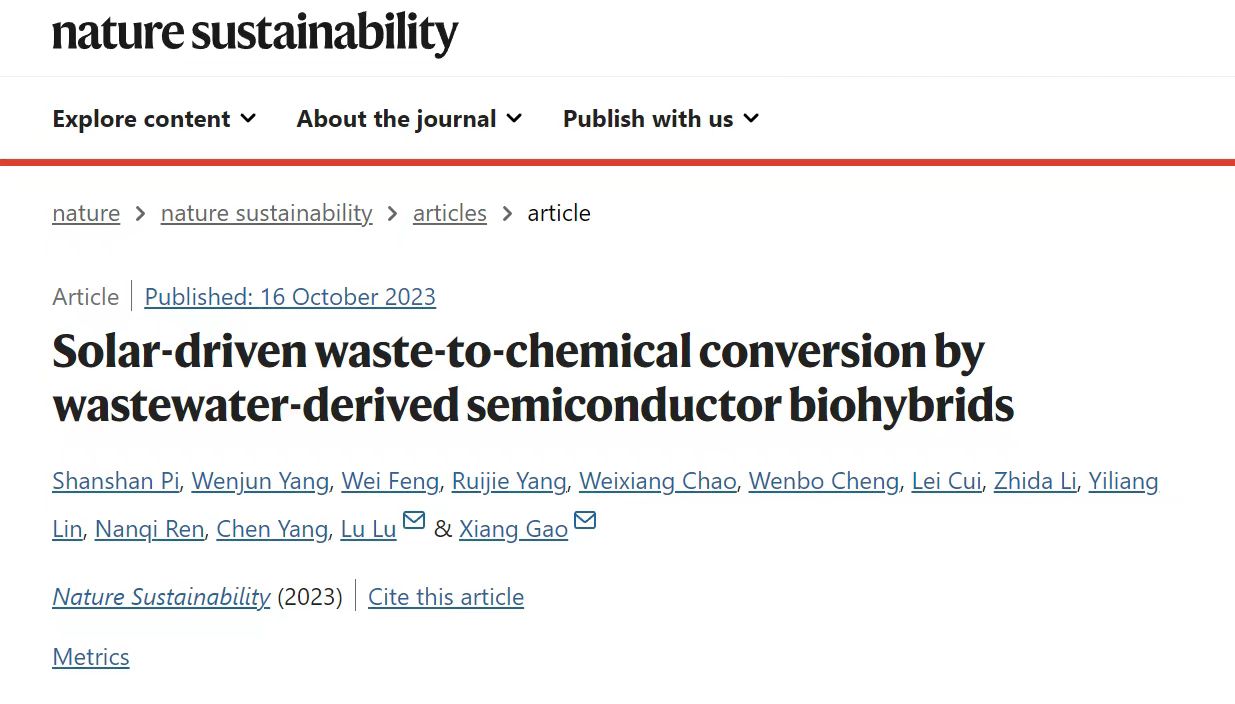
Task: Open the italic Nature Sustainability journal link
Action: [161, 597]
